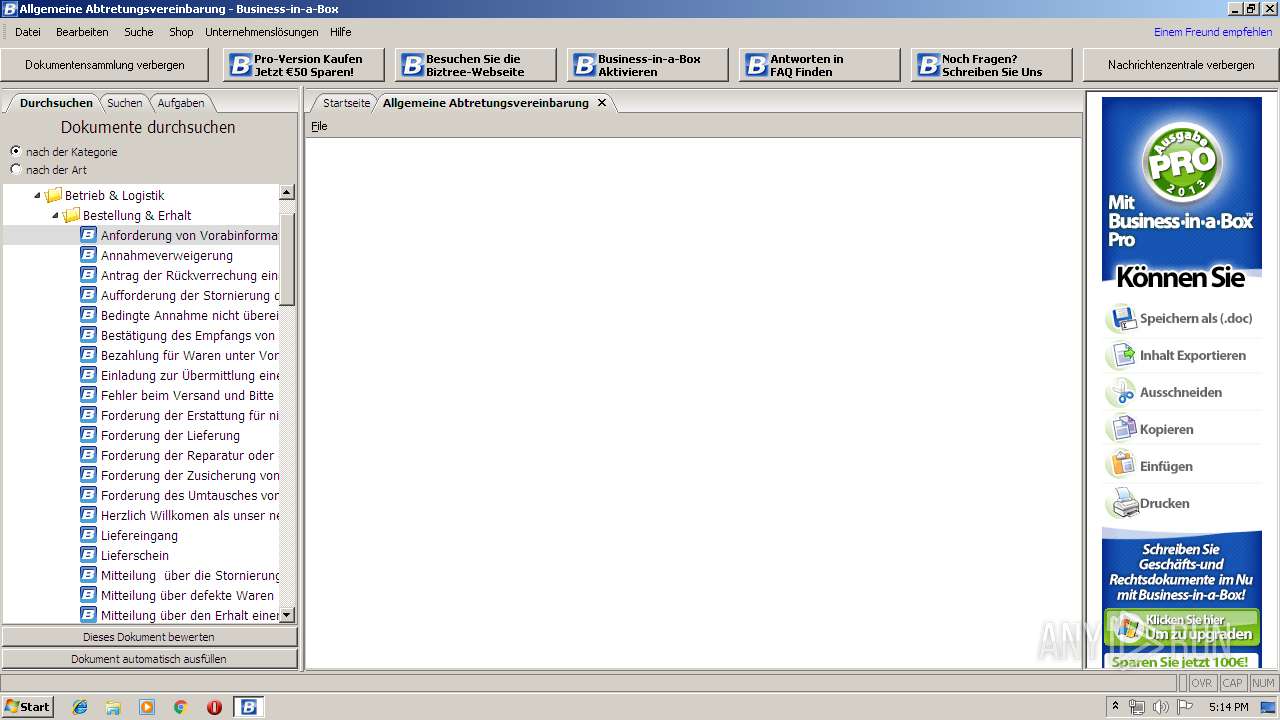This screenshot has width=1280, height=720.
Task: Open Windows Explorer folder taskbar icon
Action: point(113,707)
